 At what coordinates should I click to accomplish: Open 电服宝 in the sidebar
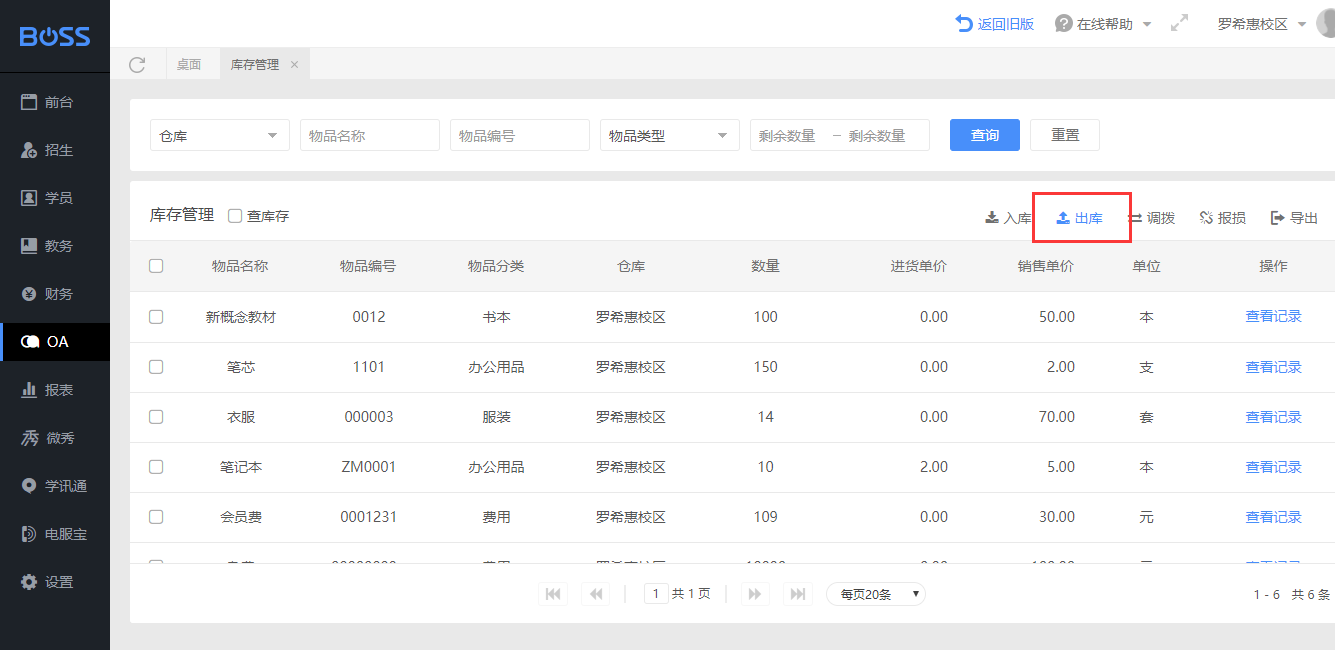(55, 534)
